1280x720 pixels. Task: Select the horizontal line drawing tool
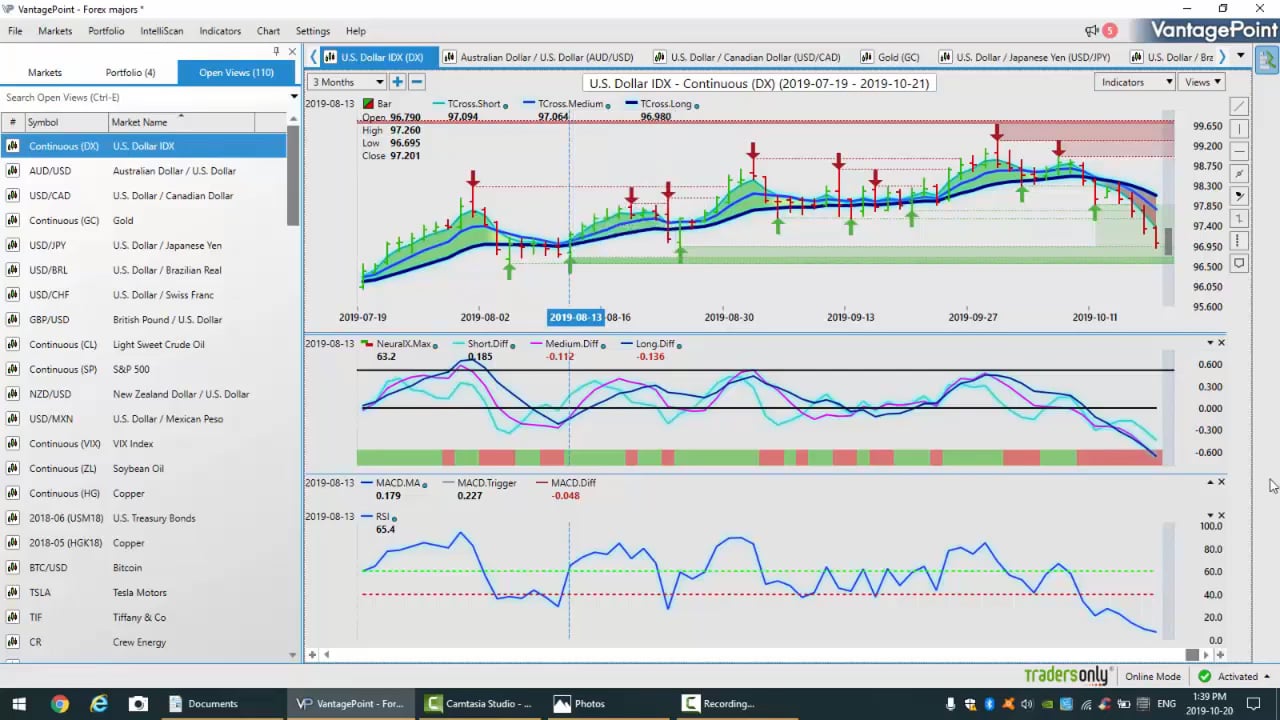[x=1239, y=151]
